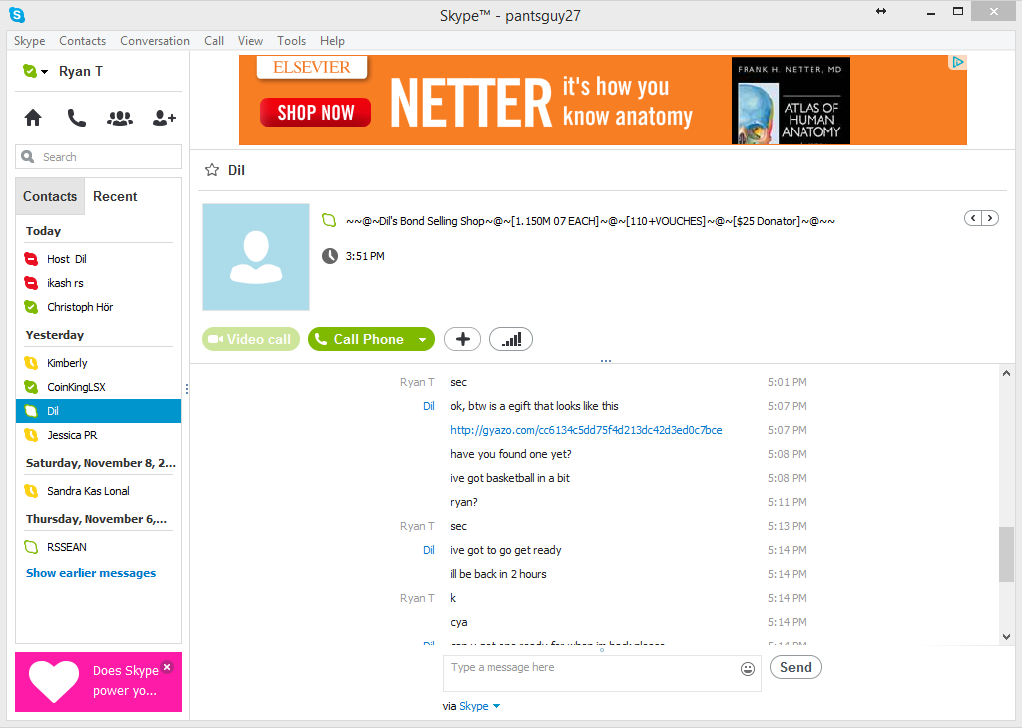The width and height of the screenshot is (1022, 728).
Task: Click the add contact icon
Action: point(164,118)
